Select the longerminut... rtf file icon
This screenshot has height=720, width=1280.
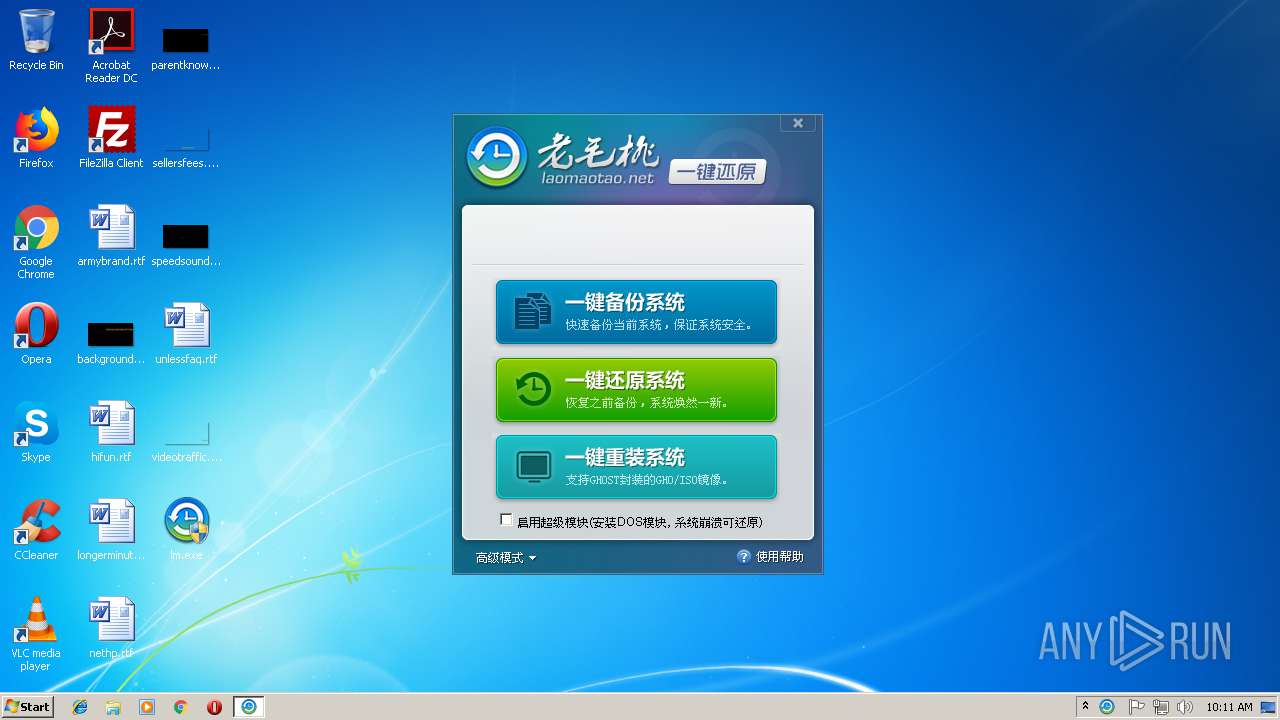point(111,529)
